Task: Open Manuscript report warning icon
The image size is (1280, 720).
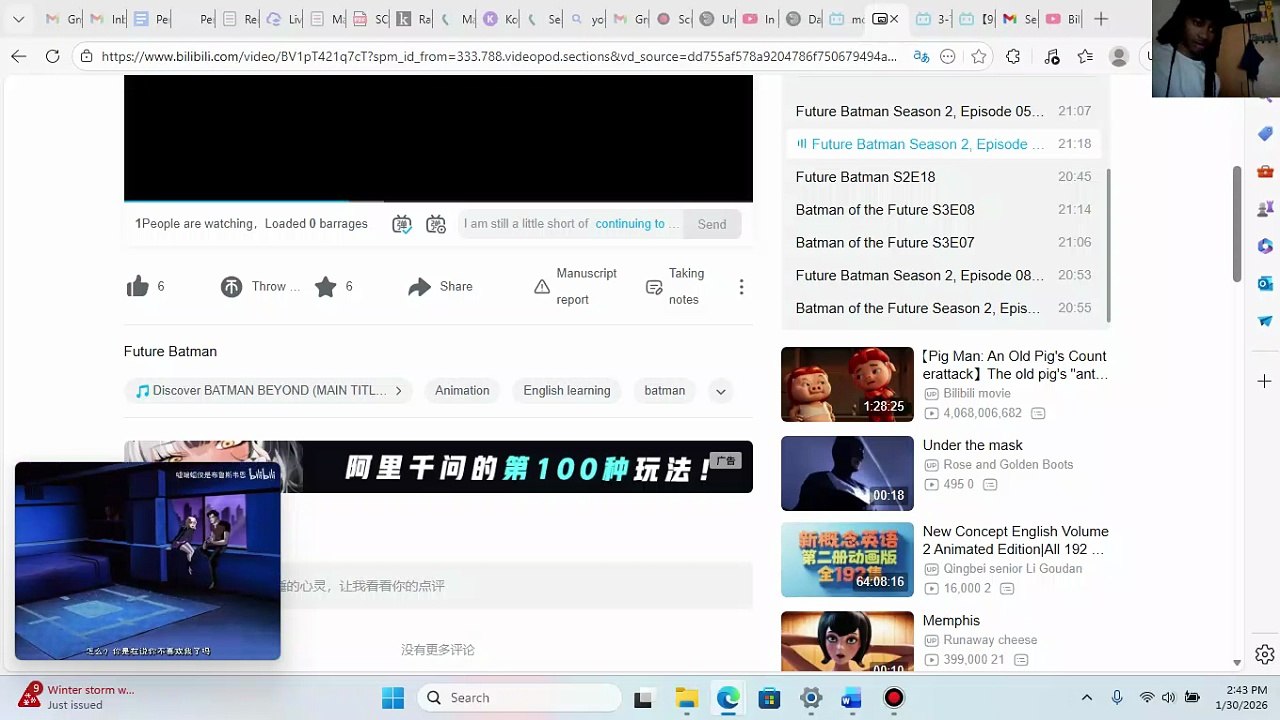Action: [x=542, y=287]
